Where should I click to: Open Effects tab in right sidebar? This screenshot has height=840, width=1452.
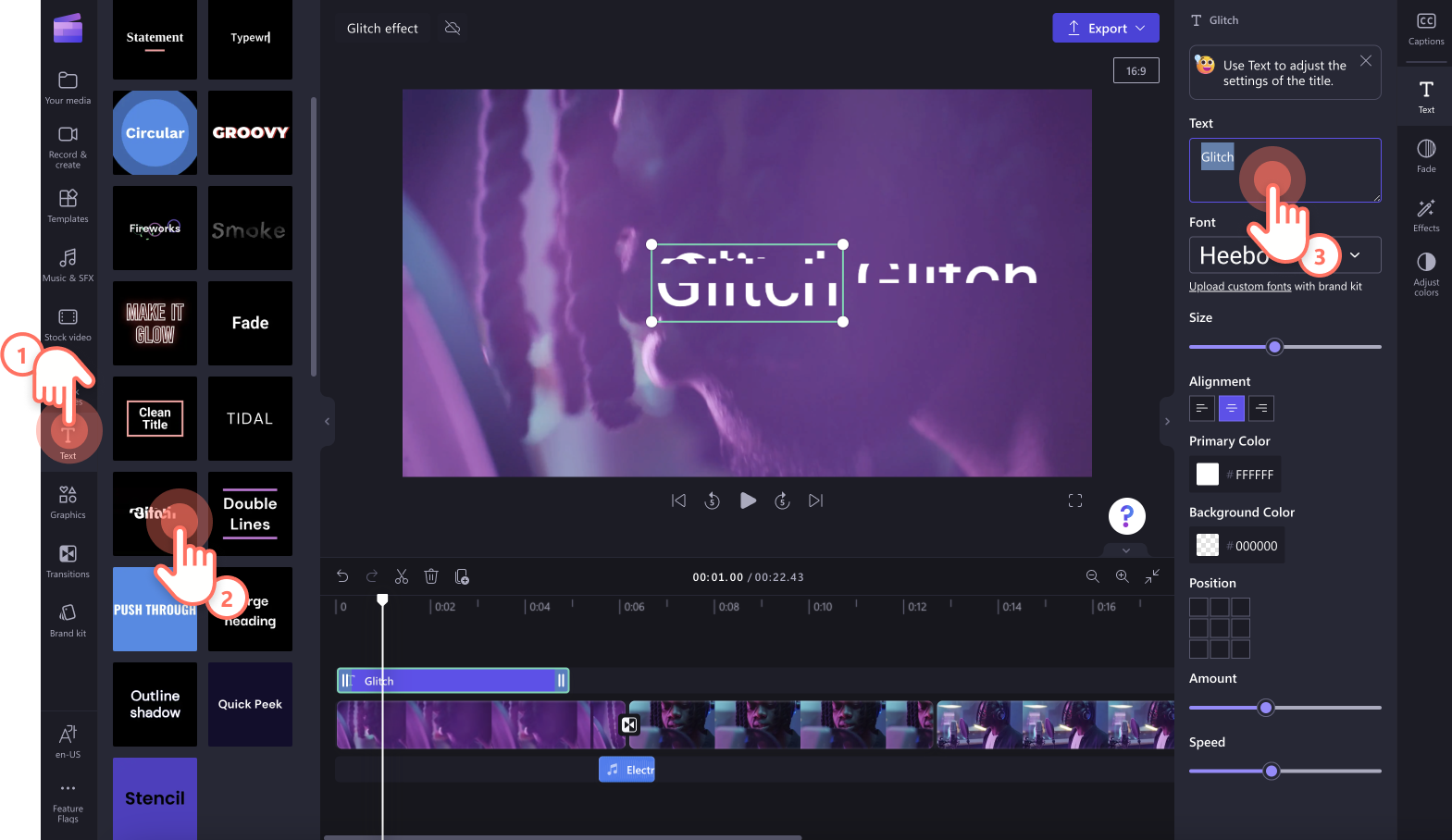1426,215
